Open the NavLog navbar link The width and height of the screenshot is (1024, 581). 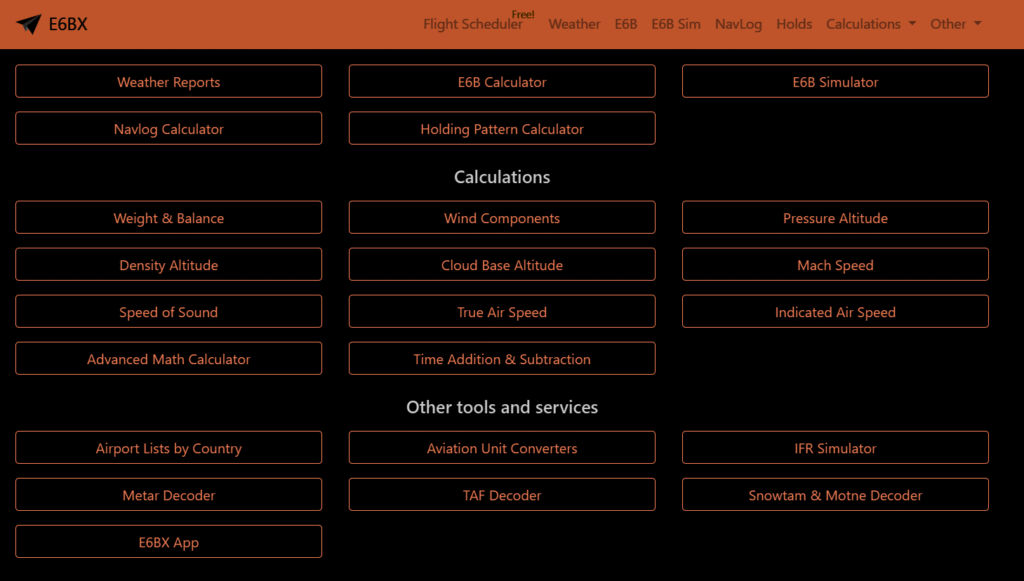[738, 24]
